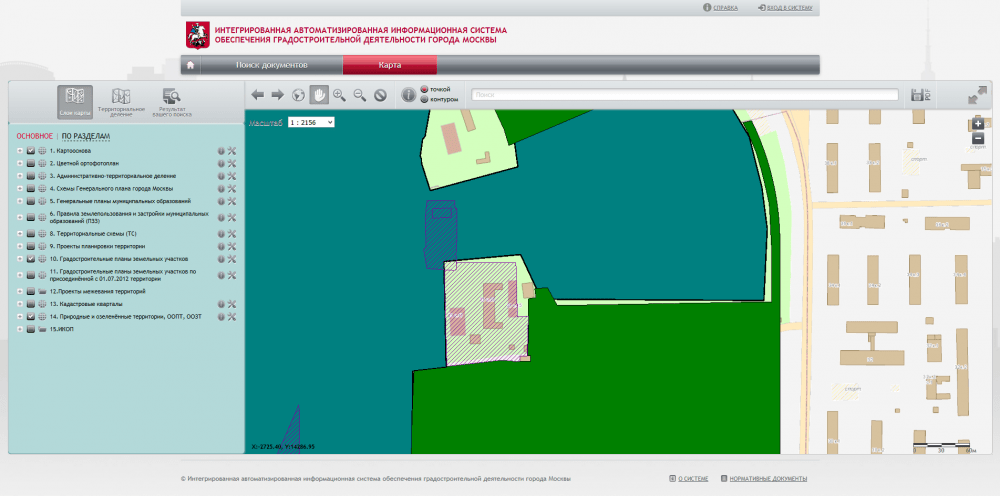Viewport: 1000px width, 496px height.
Task: Select the pan hand tool
Action: coord(319,95)
